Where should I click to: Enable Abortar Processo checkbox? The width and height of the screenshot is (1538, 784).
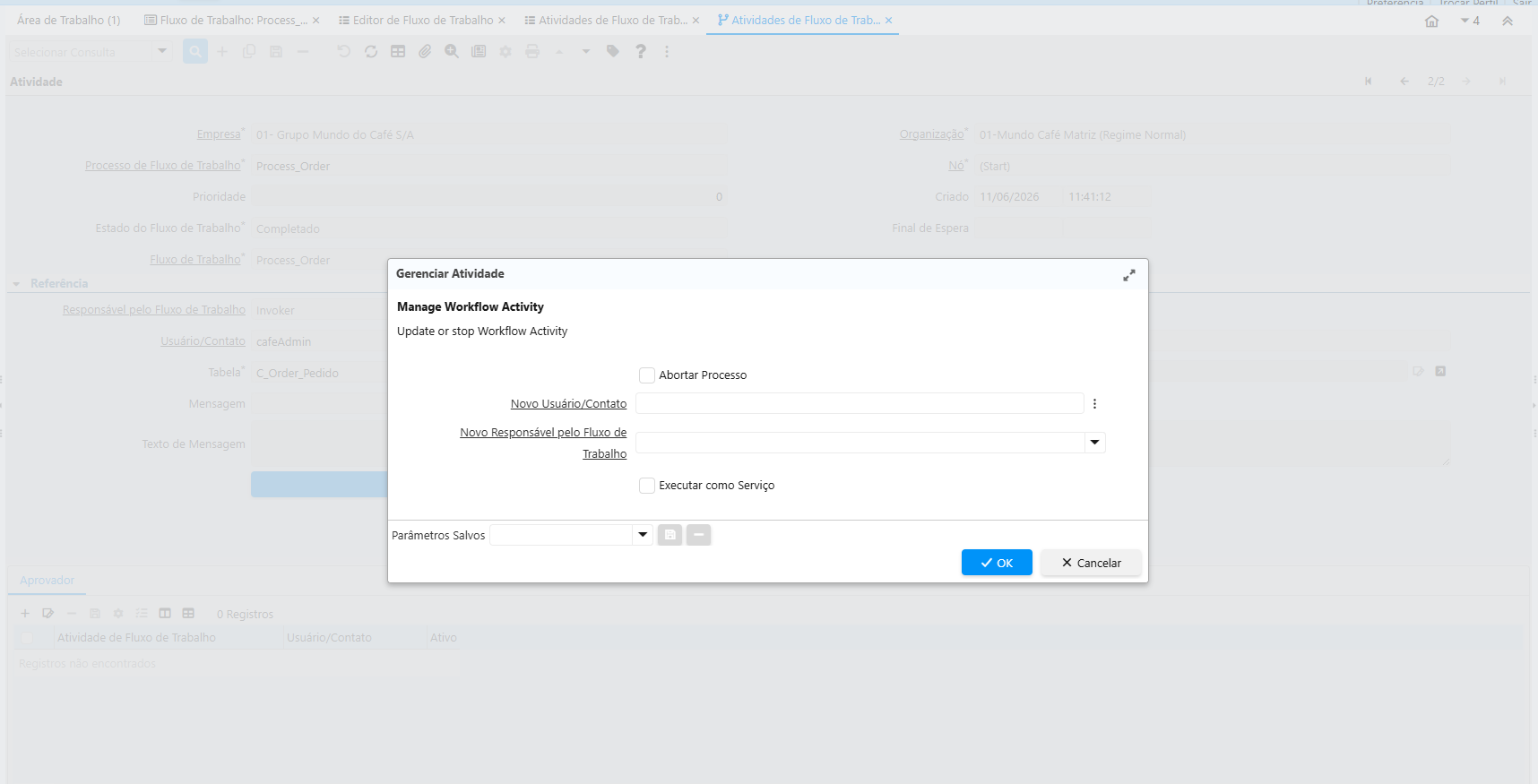point(647,375)
